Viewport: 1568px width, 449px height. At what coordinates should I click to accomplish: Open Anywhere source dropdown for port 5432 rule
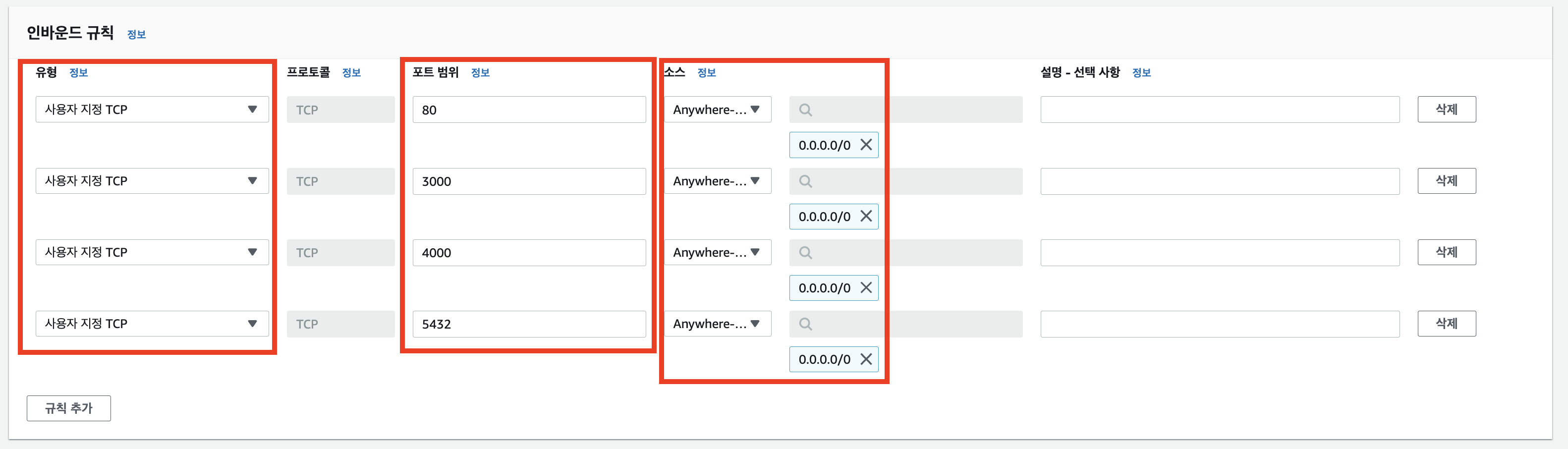coord(717,324)
